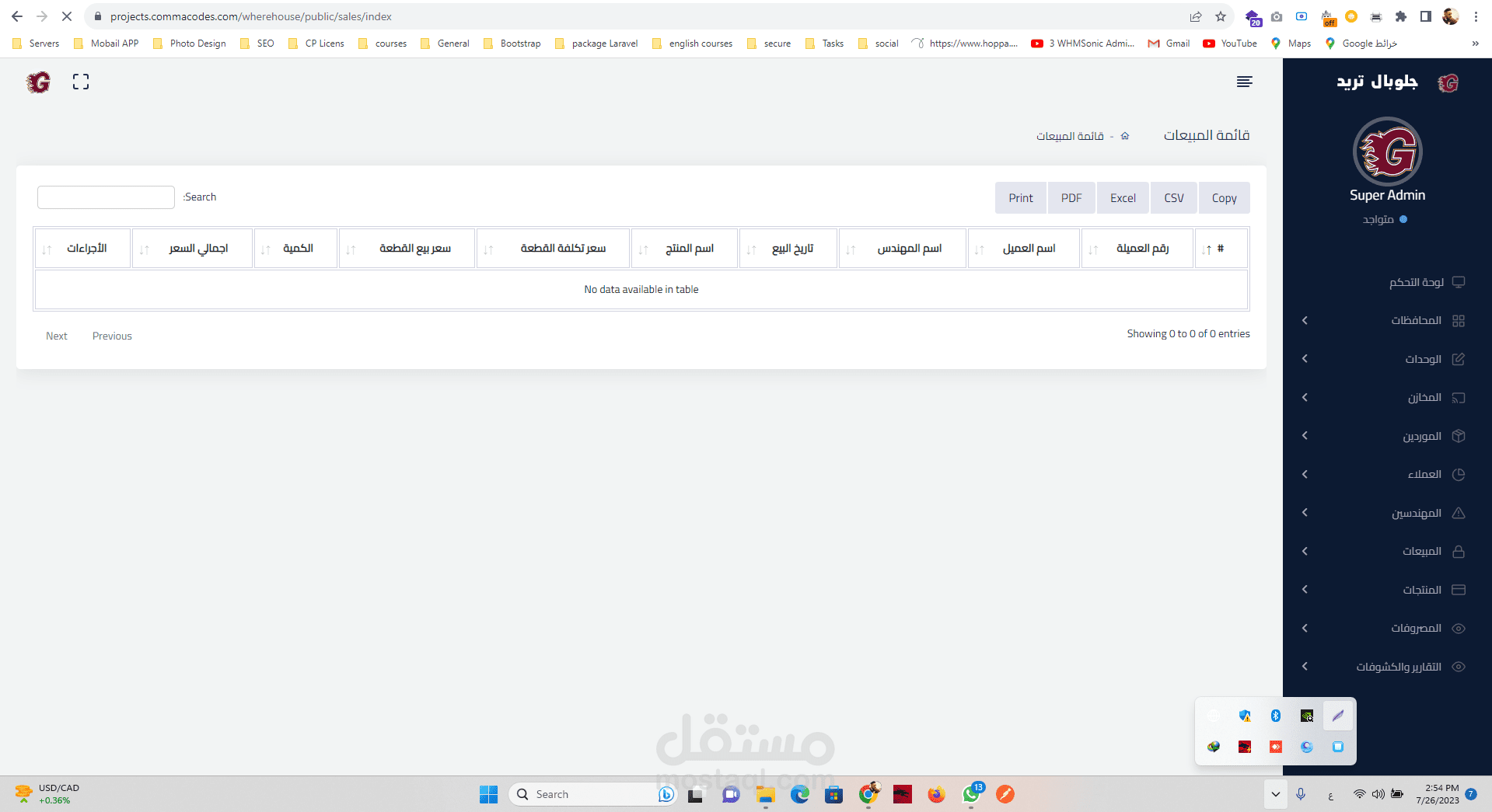The image size is (1492, 812).
Task: Click the المصروفات eye icon
Action: [1459, 629]
